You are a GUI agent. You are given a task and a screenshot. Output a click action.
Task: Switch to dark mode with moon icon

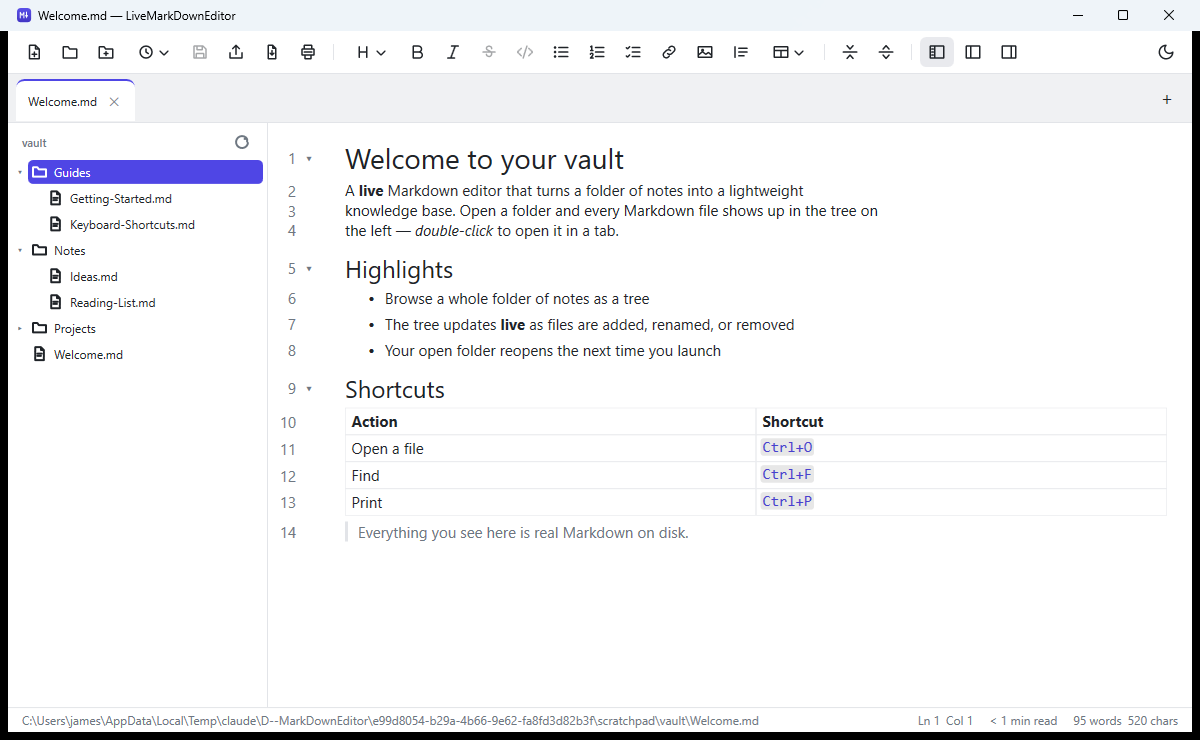point(1166,53)
